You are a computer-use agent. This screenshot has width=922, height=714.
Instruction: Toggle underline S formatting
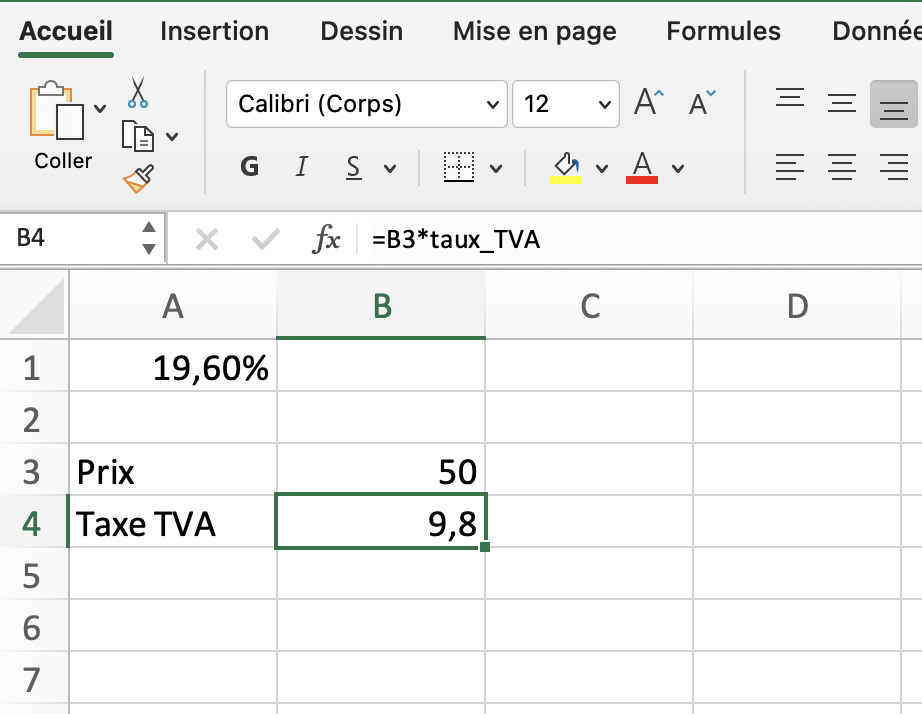tap(353, 167)
